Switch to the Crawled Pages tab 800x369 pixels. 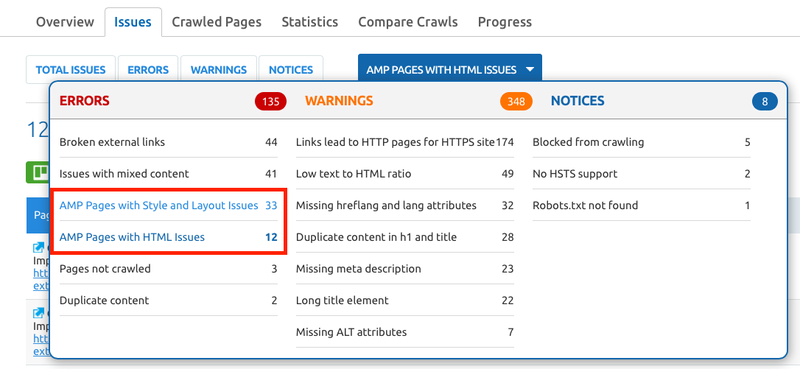216,22
